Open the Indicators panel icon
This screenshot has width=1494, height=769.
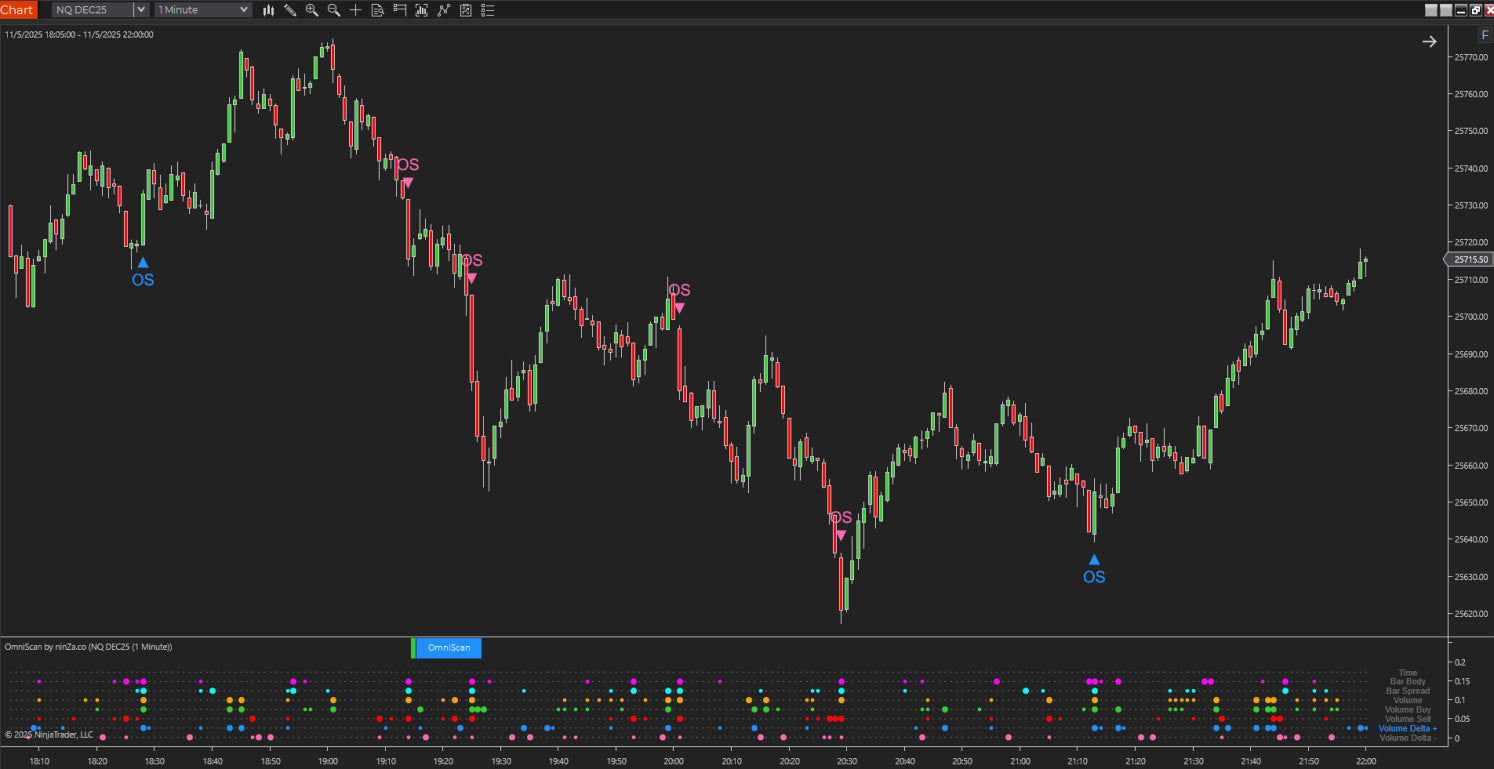[421, 10]
